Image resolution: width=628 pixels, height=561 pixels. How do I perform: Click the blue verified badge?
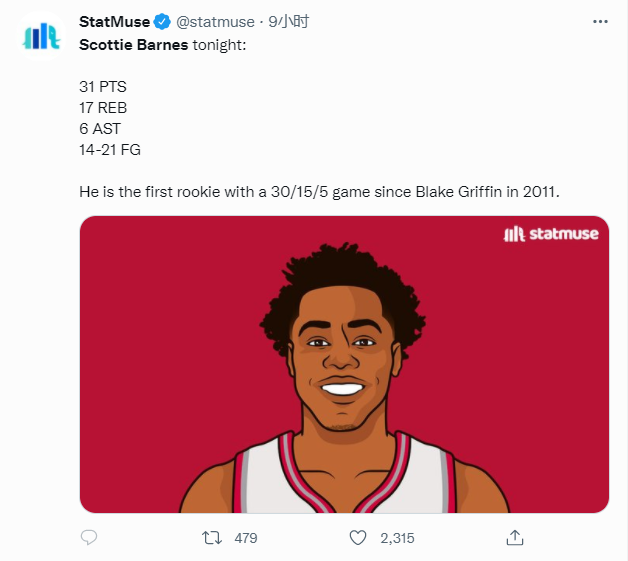click(160, 22)
